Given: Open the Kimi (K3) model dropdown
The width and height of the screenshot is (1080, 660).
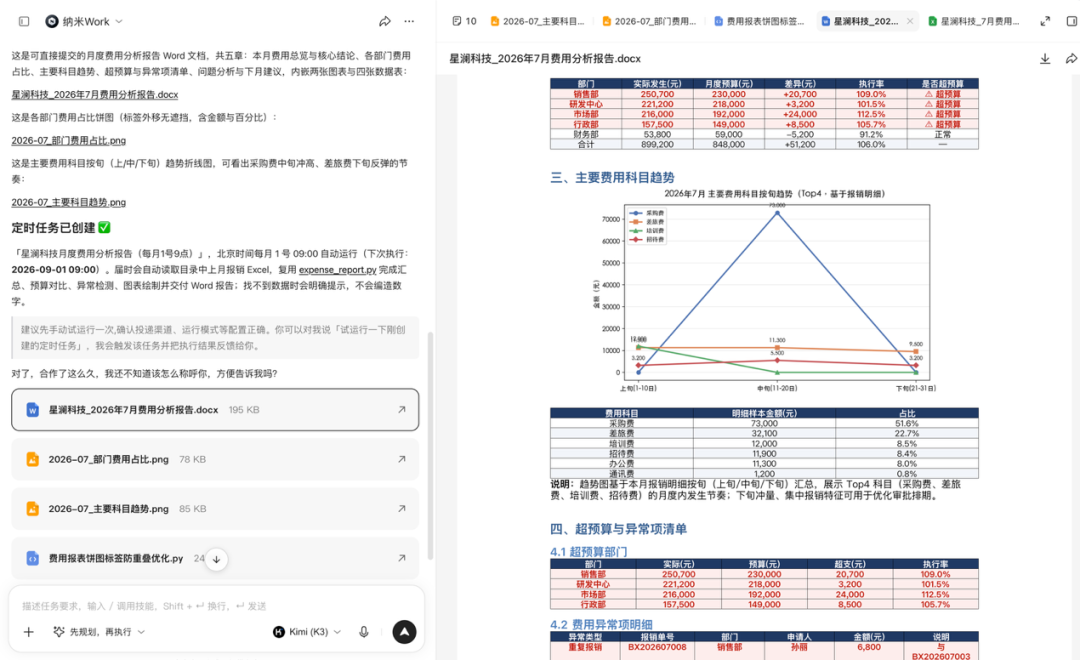Looking at the screenshot, I should (x=307, y=632).
